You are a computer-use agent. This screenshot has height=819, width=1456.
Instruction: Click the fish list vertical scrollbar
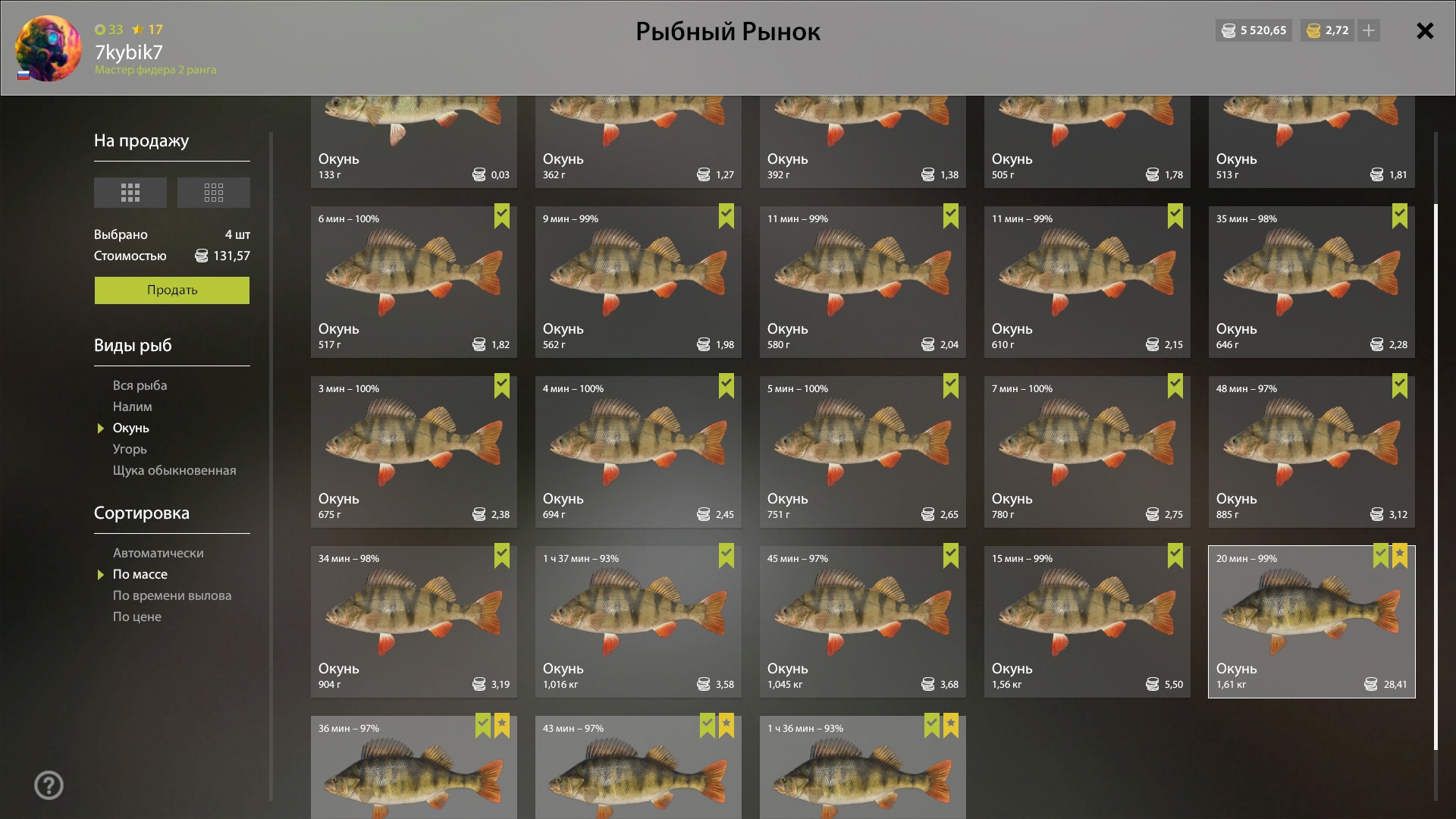pyautogui.click(x=1436, y=476)
